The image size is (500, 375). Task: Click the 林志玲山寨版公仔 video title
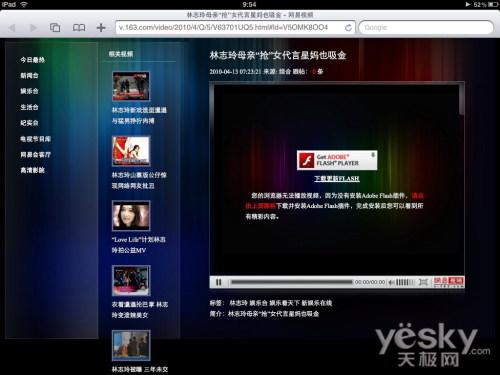click(x=139, y=180)
